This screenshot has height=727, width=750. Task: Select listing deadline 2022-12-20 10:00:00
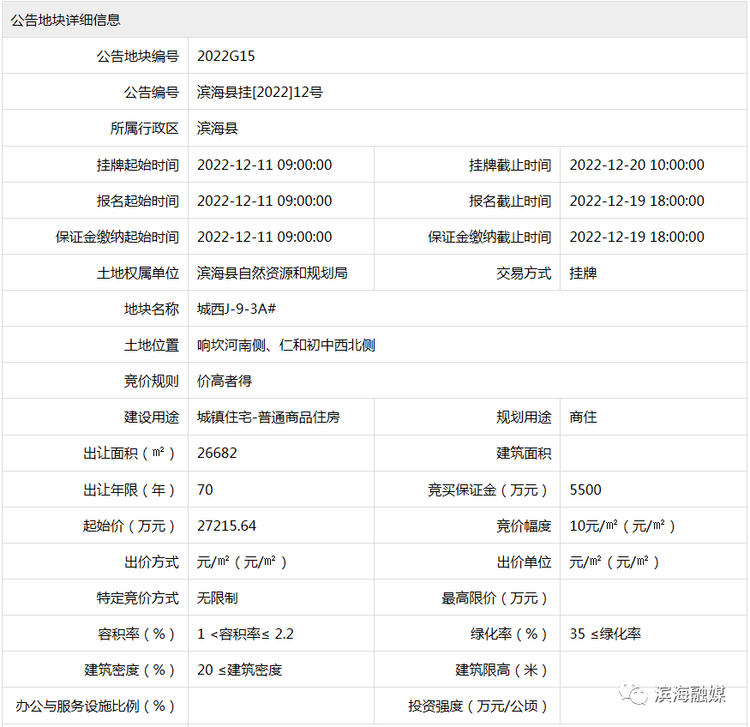click(x=637, y=165)
